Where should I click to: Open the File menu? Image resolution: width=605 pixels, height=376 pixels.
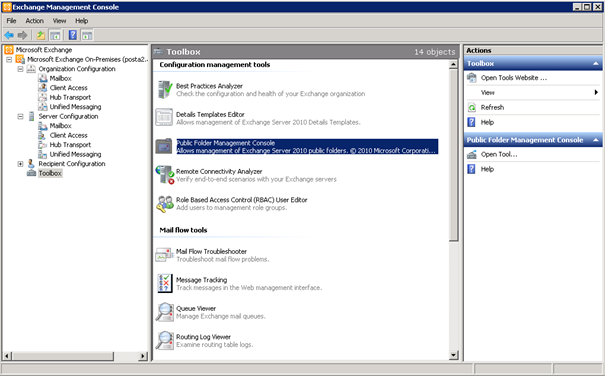tap(12, 21)
